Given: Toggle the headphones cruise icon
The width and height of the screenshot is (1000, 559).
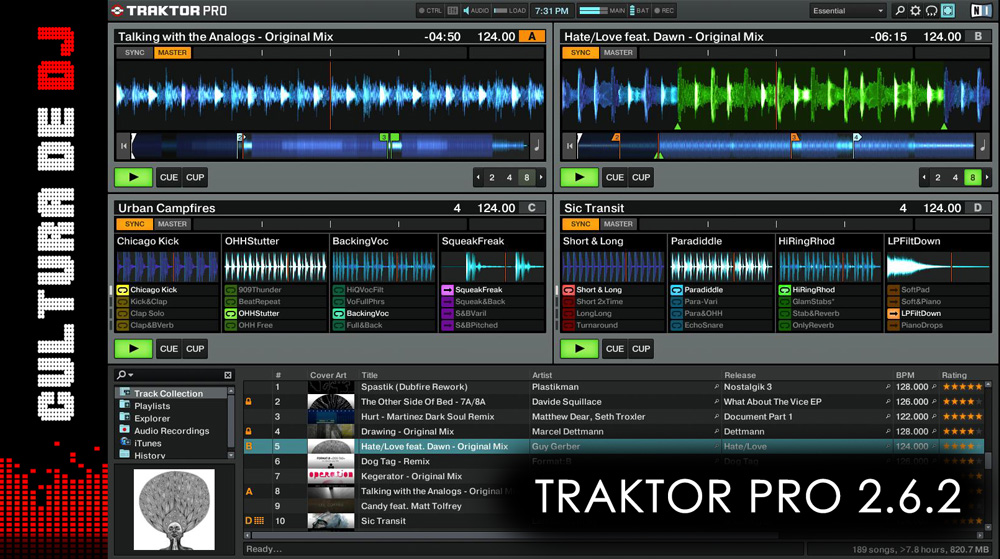Looking at the screenshot, I should point(931,11).
